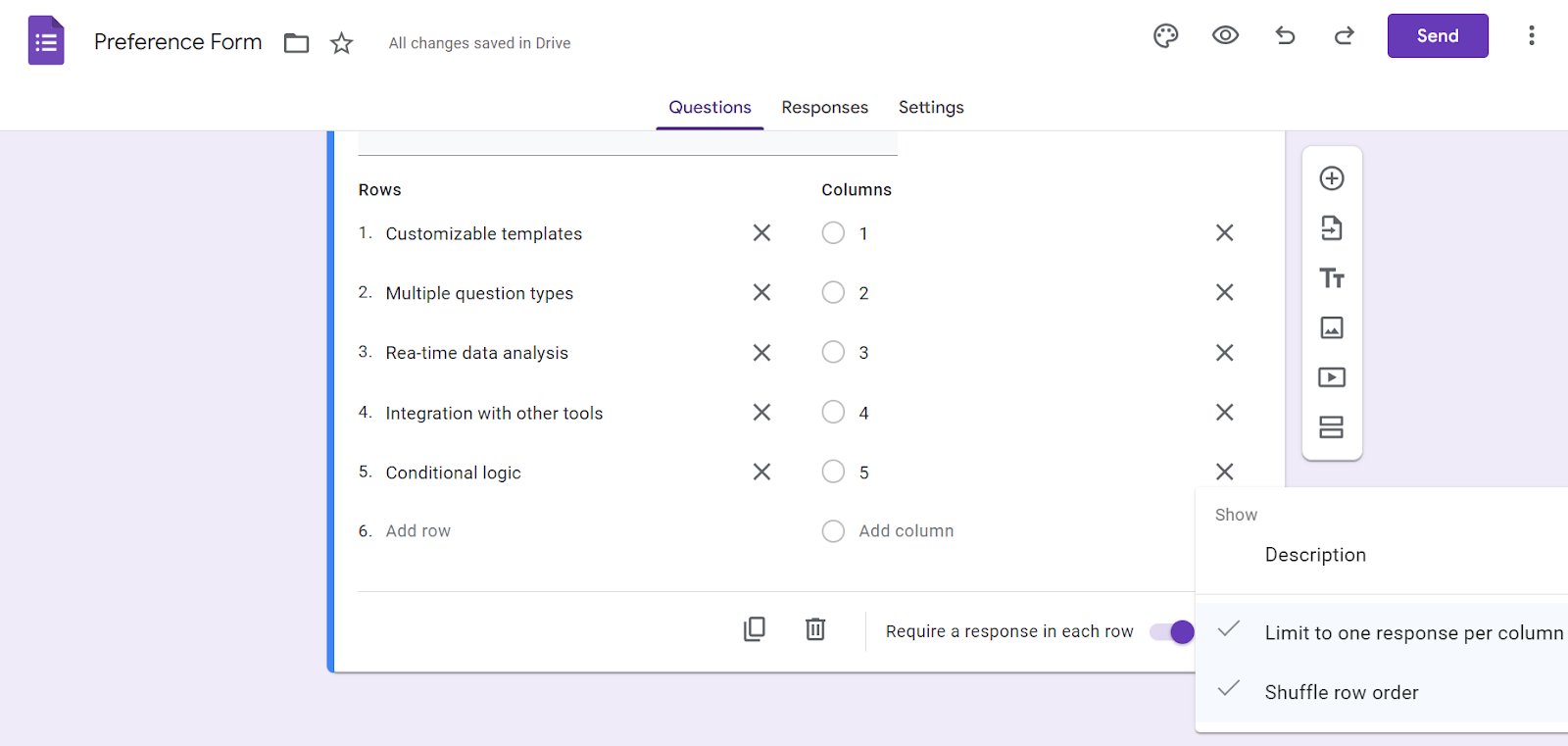Click the radio button for column 3
Viewport: 1568px width, 746px height.
pos(833,353)
